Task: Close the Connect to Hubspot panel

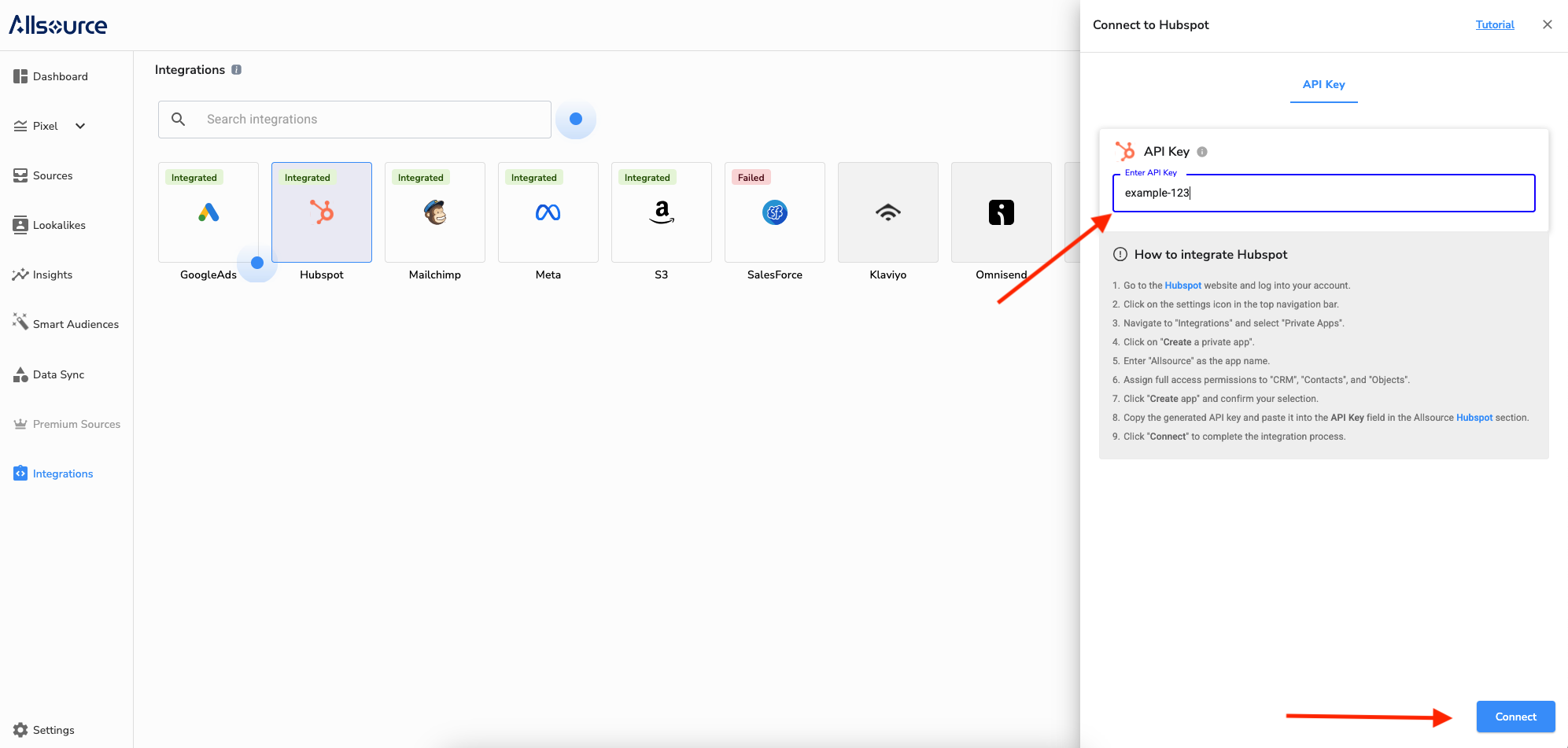Action: [x=1548, y=24]
